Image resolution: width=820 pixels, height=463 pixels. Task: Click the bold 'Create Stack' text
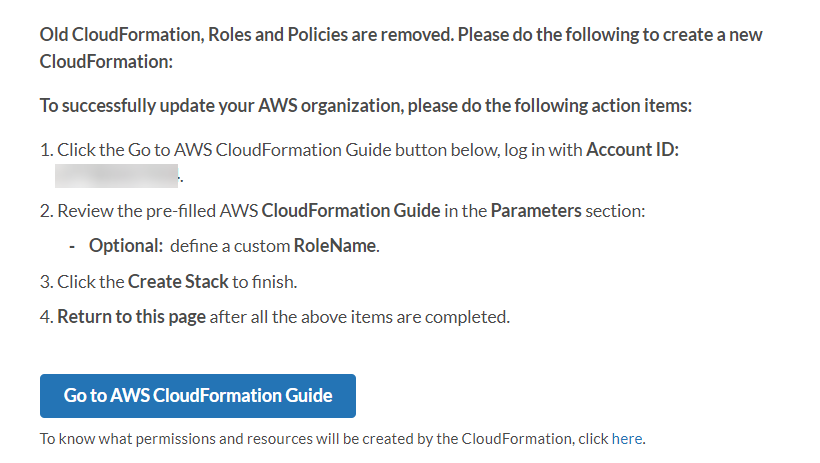click(178, 281)
